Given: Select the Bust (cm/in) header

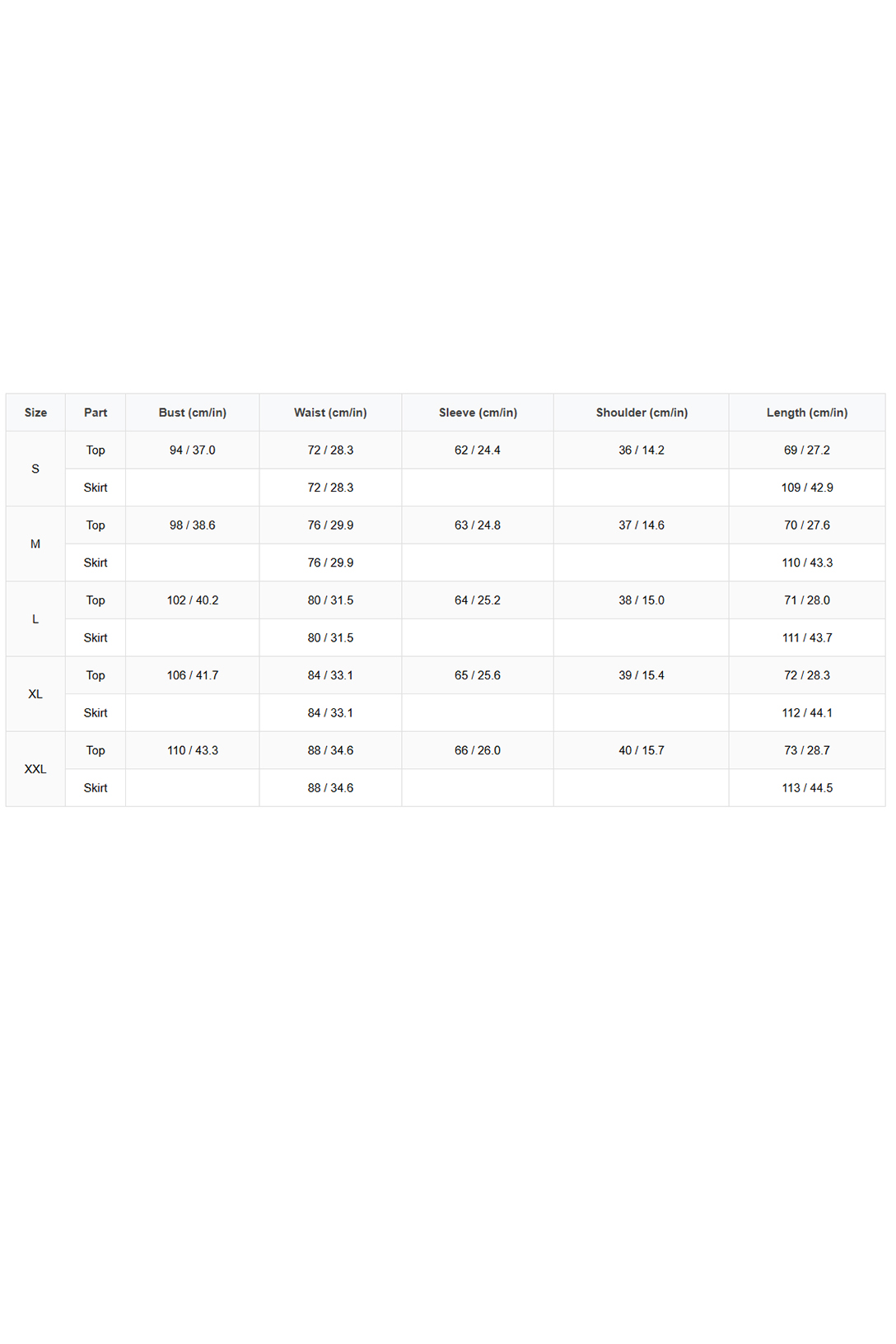Looking at the screenshot, I should tap(193, 413).
